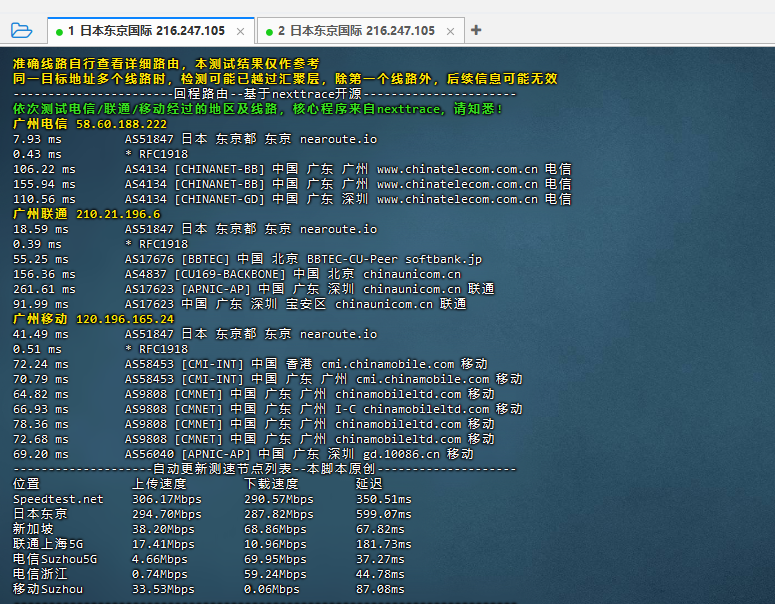Screen dimensions: 775x604
Task: Click the 41.49 ms nearoute.io line
Action: (x=195, y=334)
